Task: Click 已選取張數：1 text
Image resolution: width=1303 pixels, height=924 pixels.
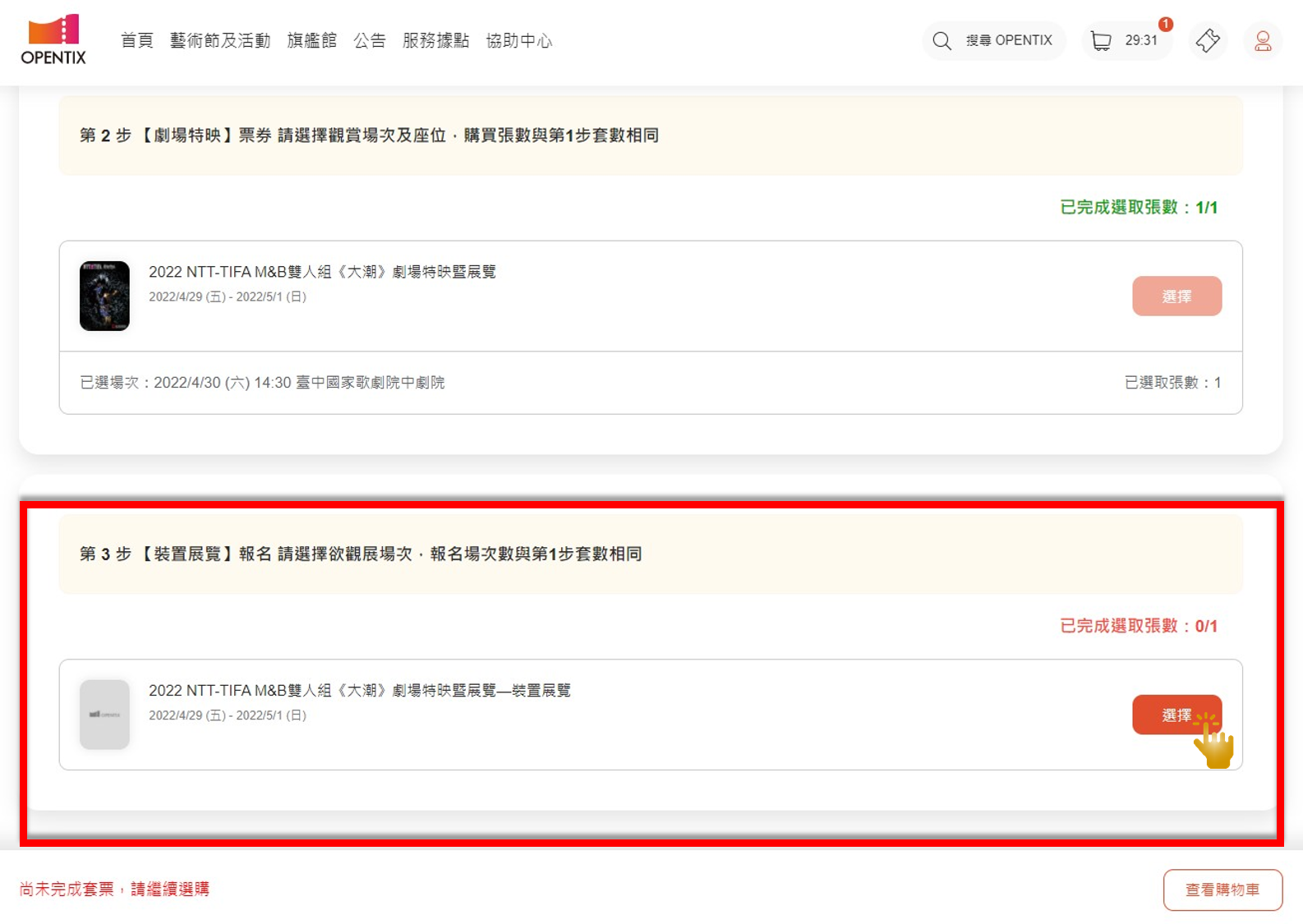Action: click(x=1172, y=383)
